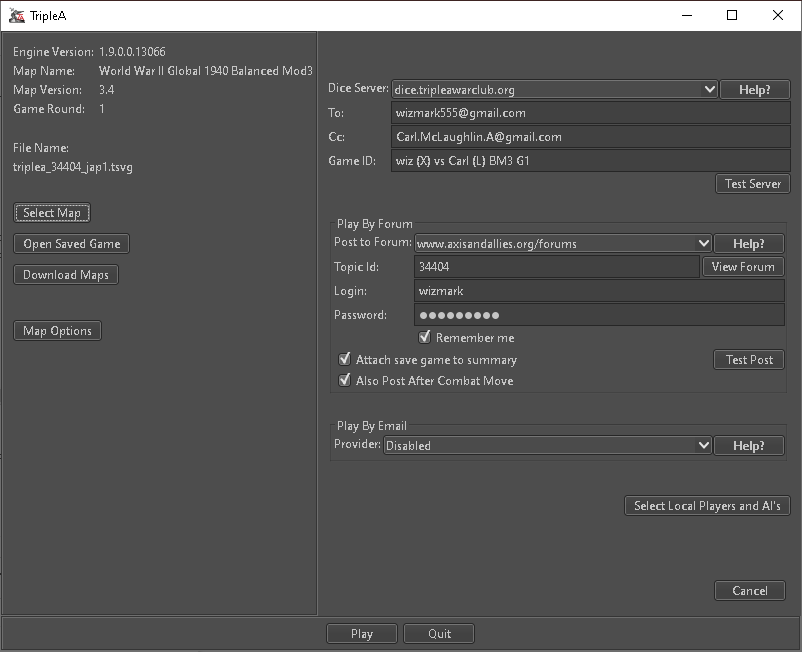Click the map version value 3.4

[x=106, y=89]
